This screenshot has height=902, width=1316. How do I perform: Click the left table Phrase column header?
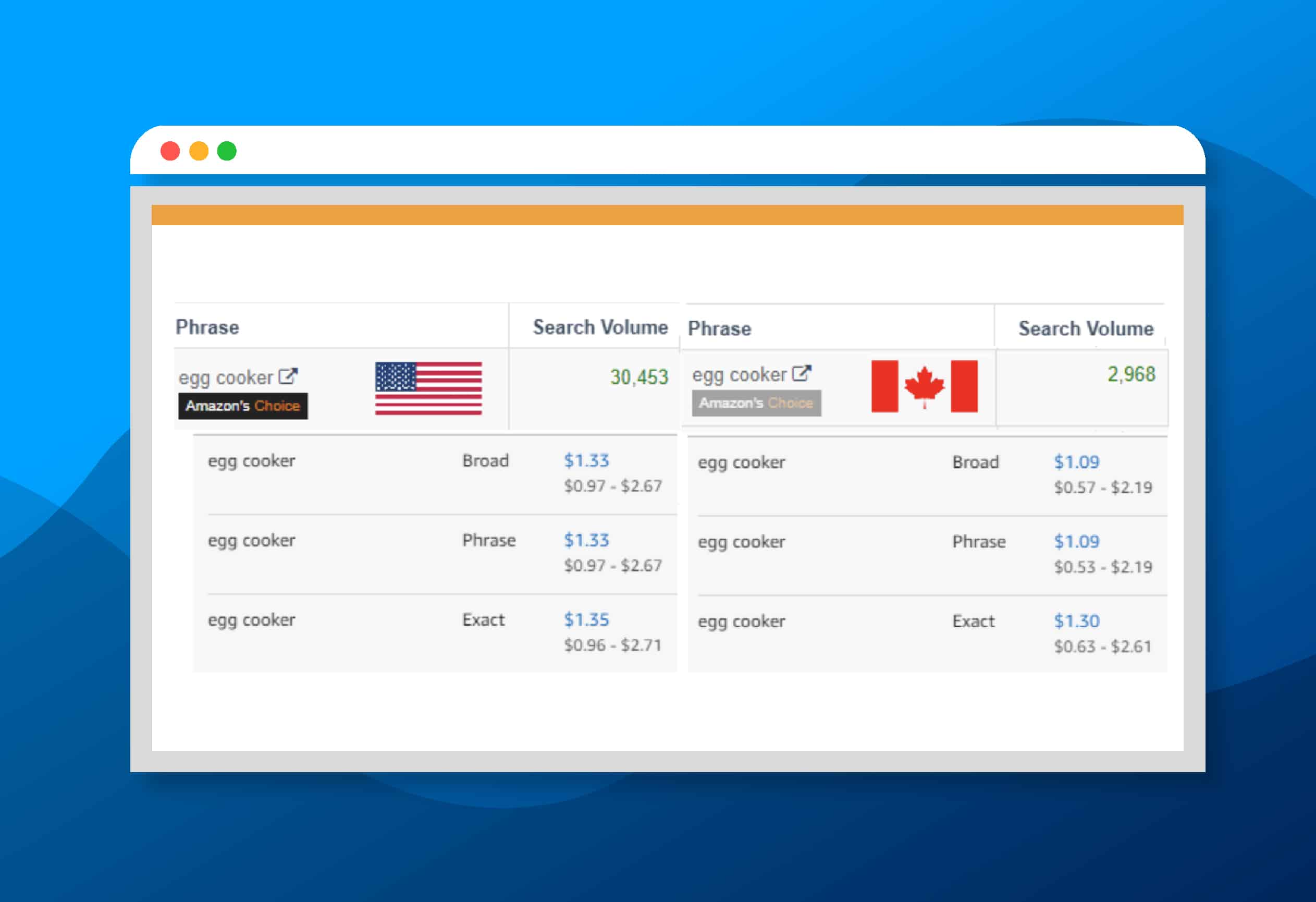tap(207, 327)
